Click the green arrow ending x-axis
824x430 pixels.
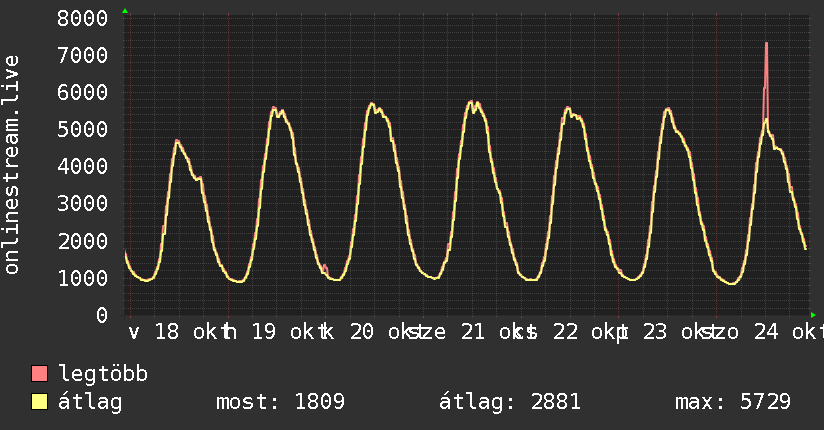tap(813, 315)
